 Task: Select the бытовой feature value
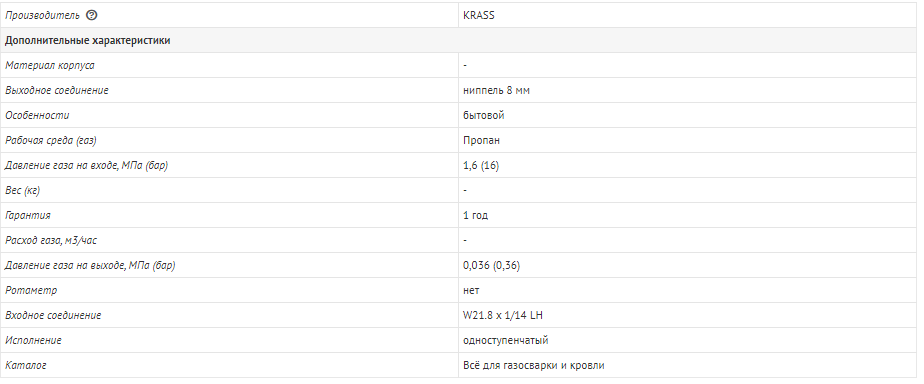(x=484, y=115)
